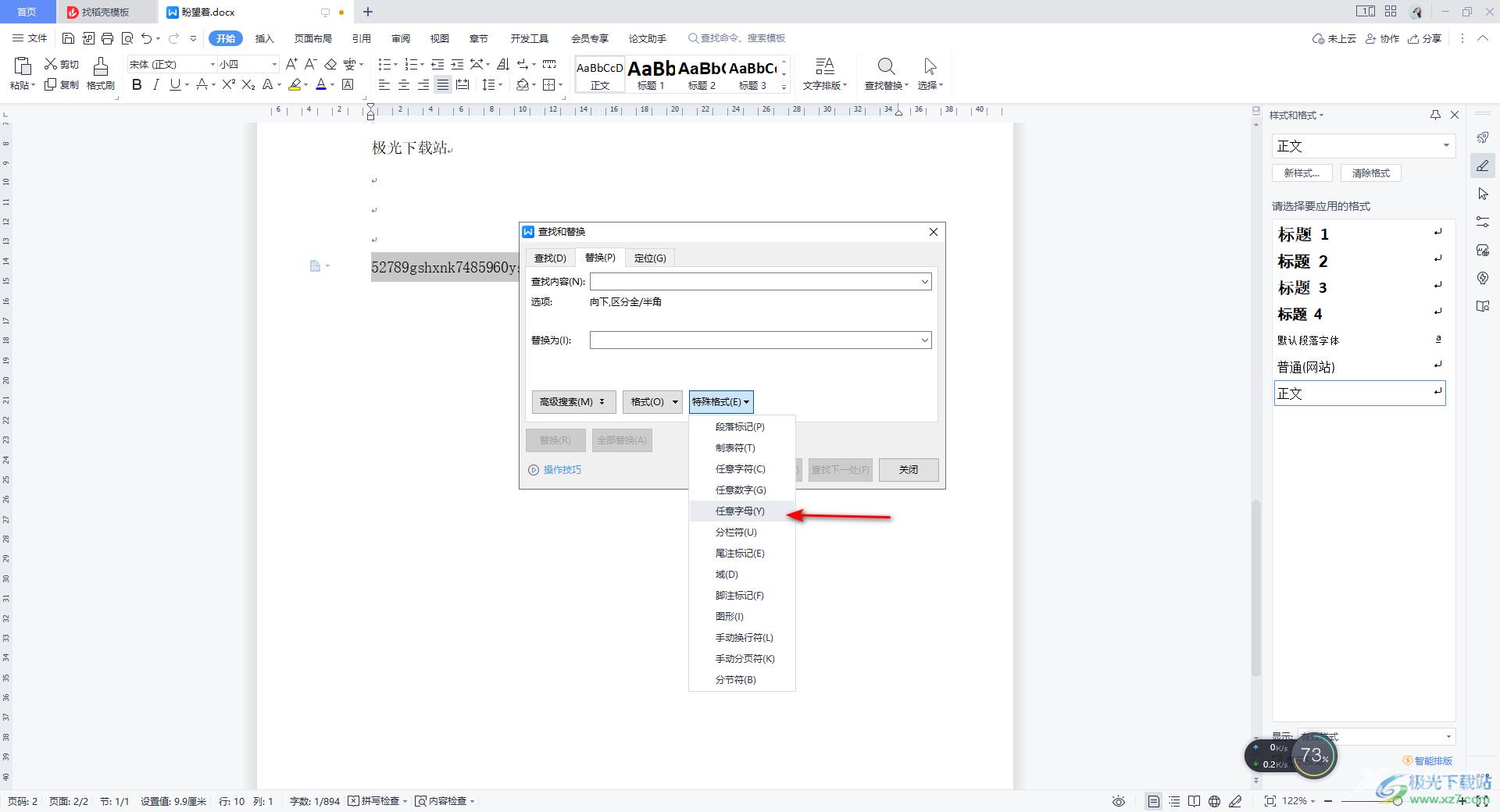Toggle page view mode in status bar
Screen dimensions: 1500x812
coord(1153,801)
